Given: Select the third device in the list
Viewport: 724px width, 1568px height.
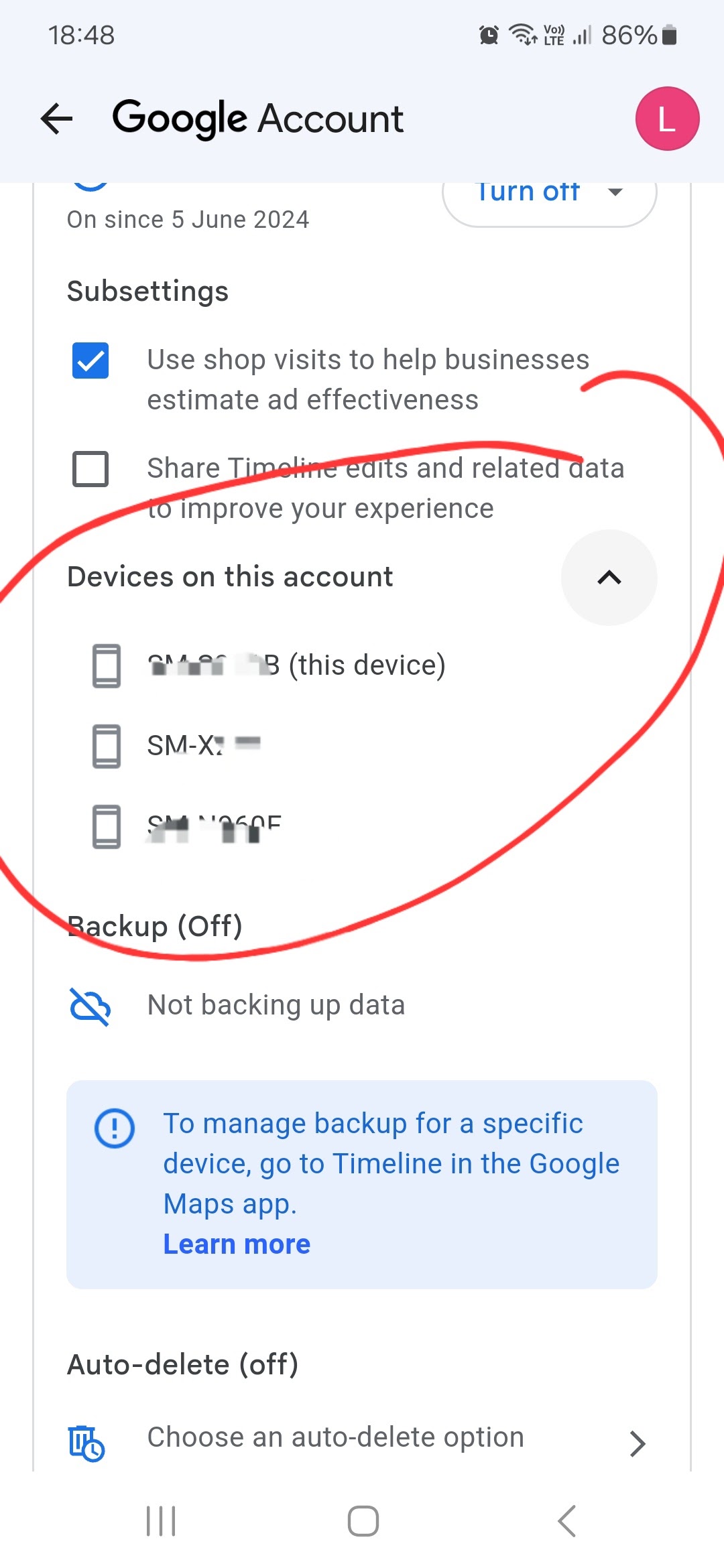Looking at the screenshot, I should (214, 826).
